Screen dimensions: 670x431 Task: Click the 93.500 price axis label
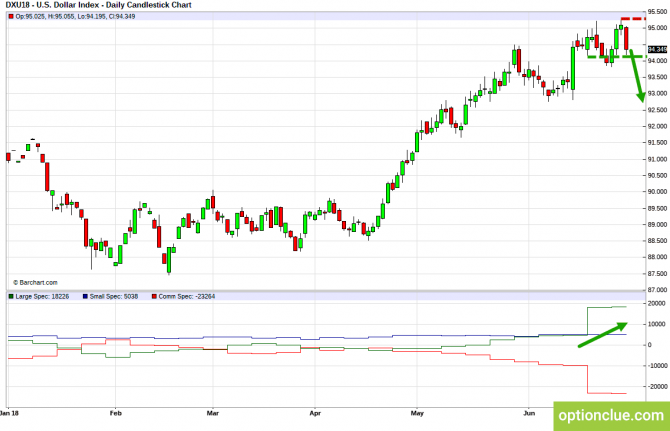click(657, 77)
